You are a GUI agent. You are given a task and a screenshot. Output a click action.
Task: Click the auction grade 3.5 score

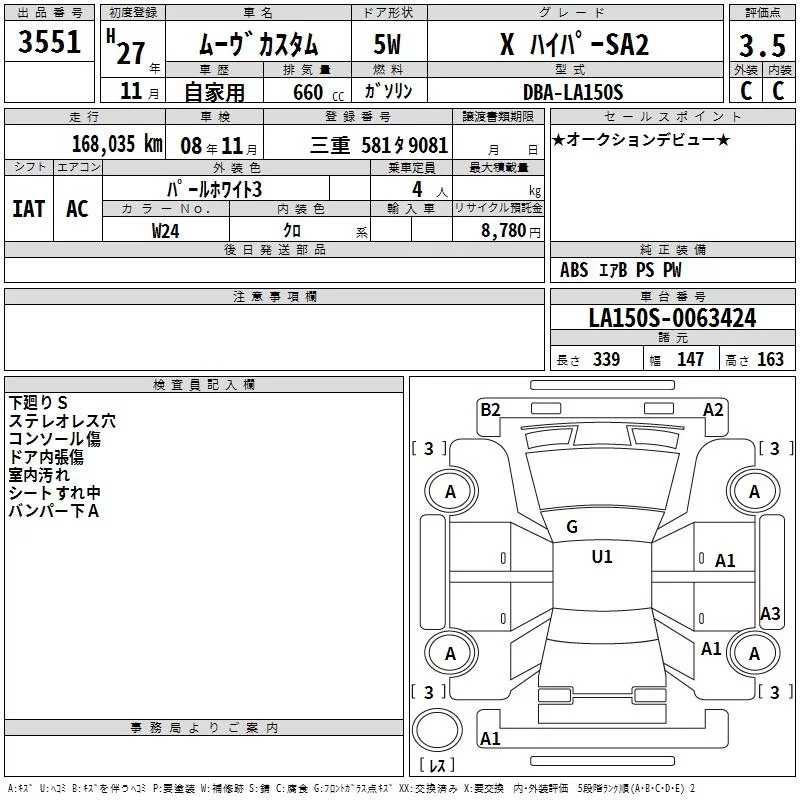coord(762,45)
